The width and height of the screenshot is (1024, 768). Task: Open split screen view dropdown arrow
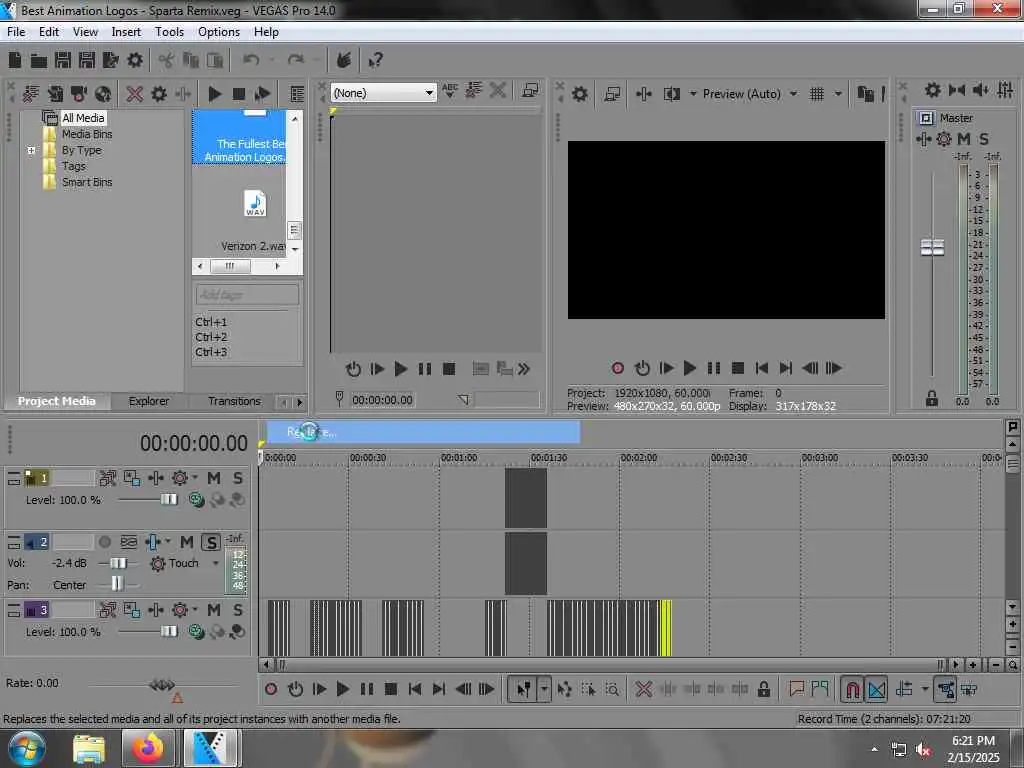point(693,94)
